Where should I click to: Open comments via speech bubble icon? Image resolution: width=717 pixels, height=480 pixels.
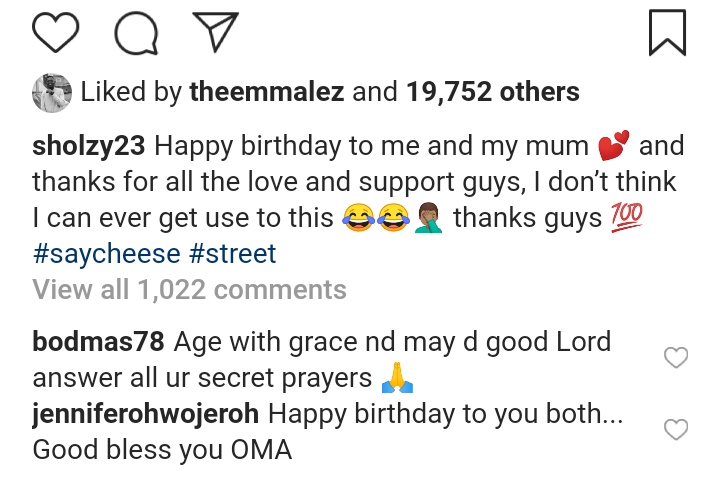pos(136,33)
